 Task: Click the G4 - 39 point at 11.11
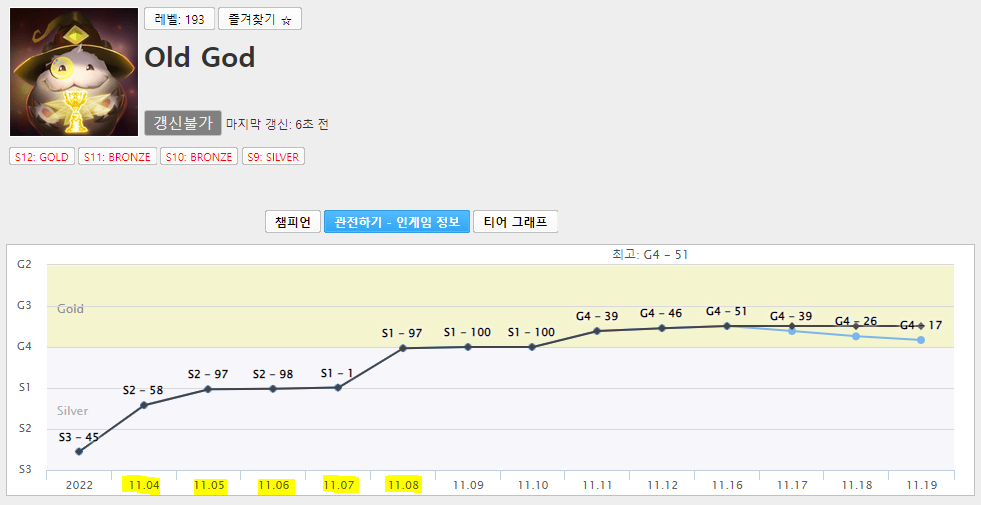[x=597, y=331]
